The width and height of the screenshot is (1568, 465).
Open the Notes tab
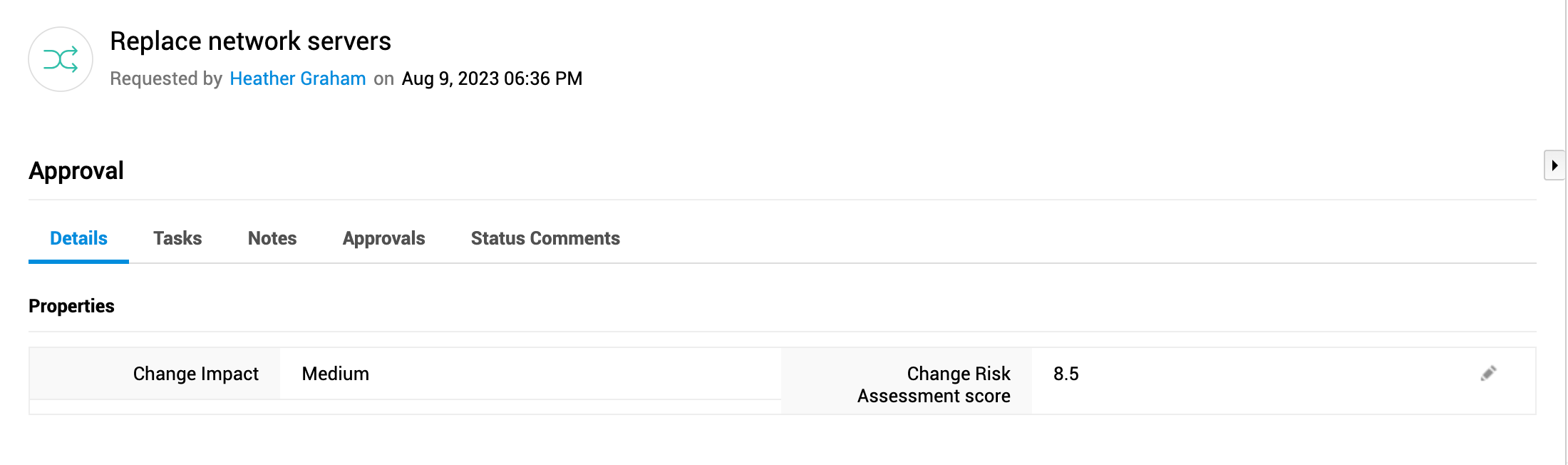pyautogui.click(x=272, y=238)
